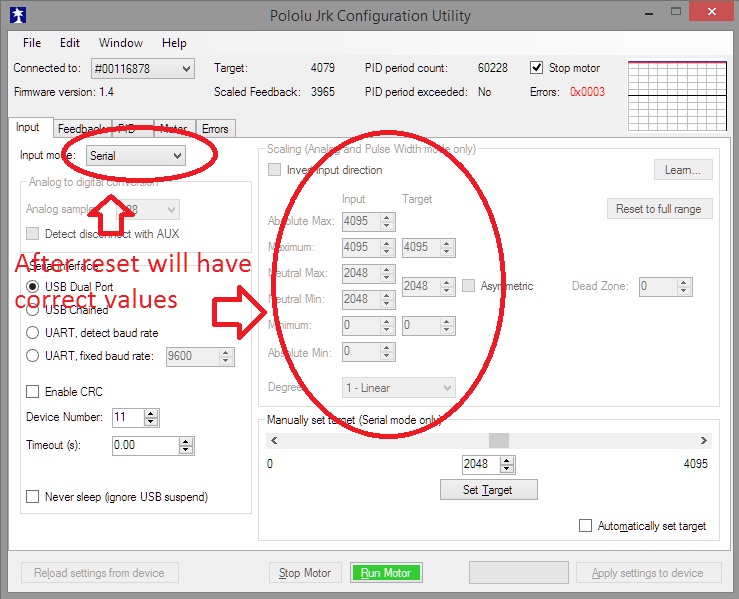Click the manual target value field 2048
The height and width of the screenshot is (599, 739).
481,464
